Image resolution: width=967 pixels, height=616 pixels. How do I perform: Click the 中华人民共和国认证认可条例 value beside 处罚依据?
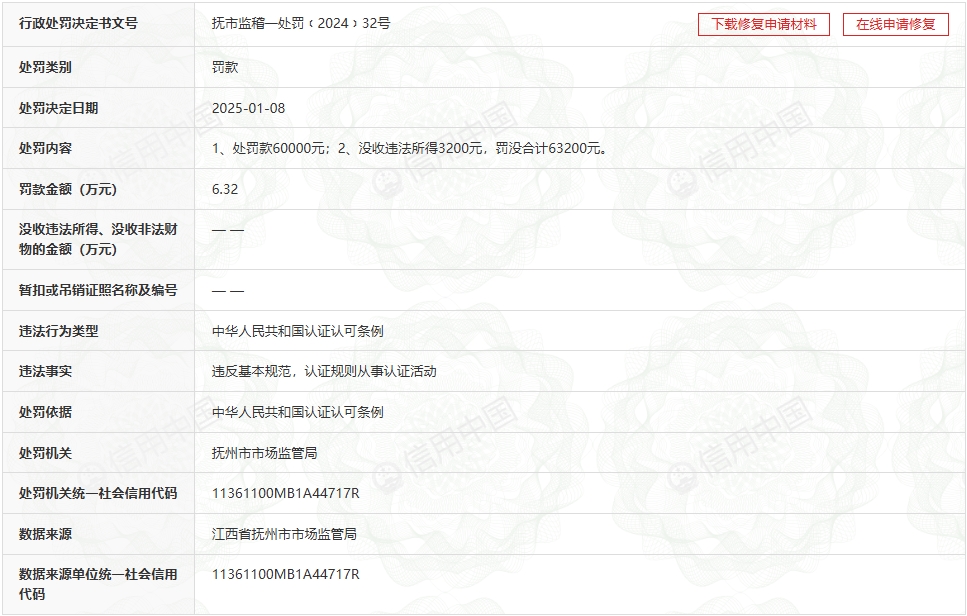pyautogui.click(x=298, y=412)
